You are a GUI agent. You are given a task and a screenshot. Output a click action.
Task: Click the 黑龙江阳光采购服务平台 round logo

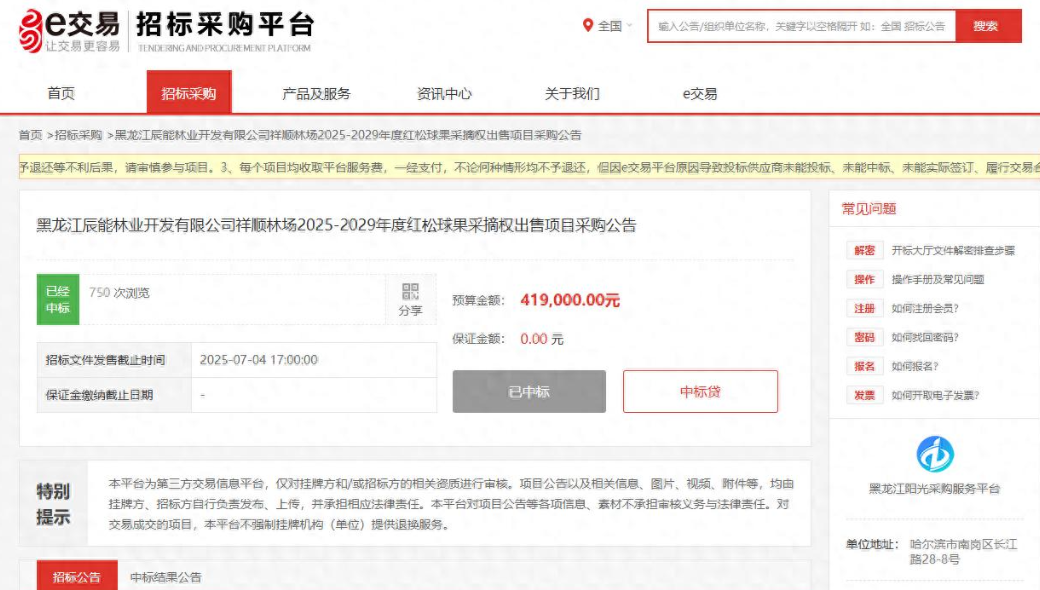[935, 454]
